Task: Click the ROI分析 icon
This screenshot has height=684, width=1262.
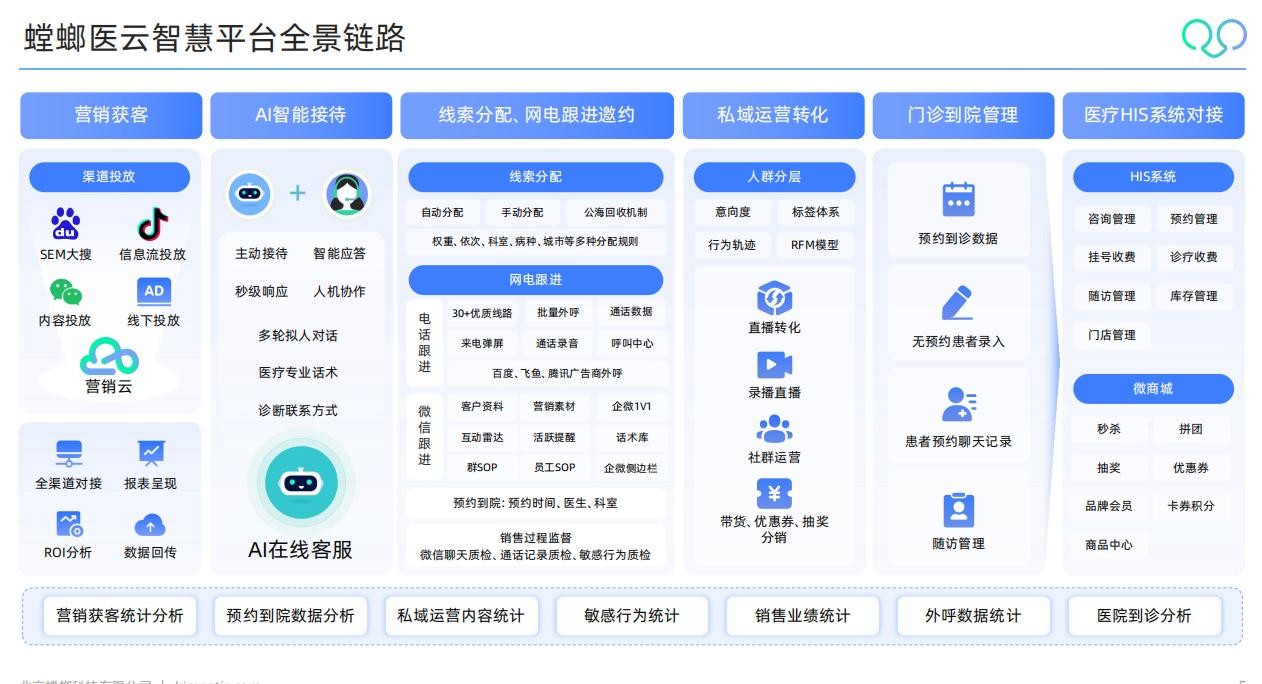Action: (69, 524)
